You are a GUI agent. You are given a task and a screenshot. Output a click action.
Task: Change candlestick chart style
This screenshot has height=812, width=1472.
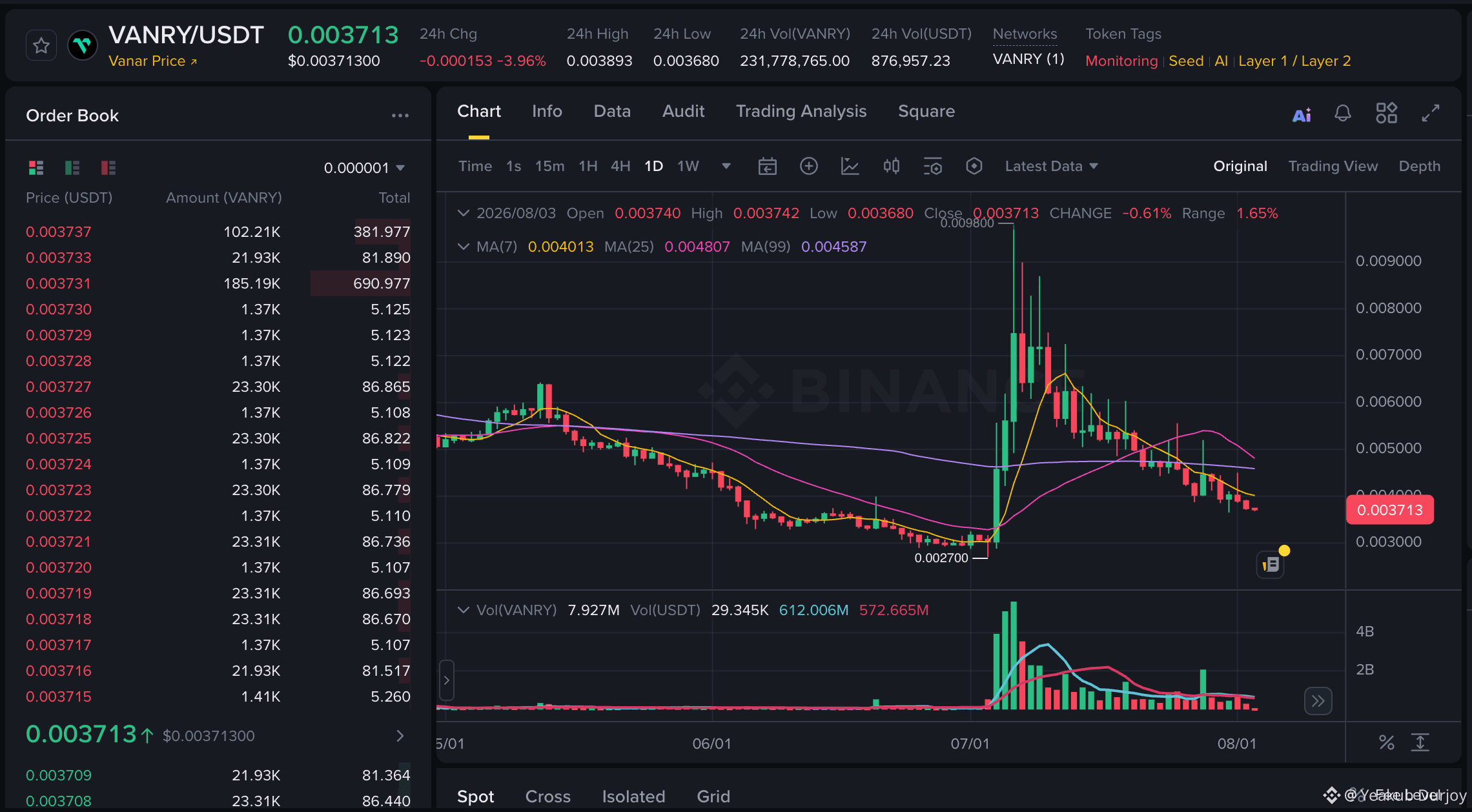pyautogui.click(x=892, y=166)
